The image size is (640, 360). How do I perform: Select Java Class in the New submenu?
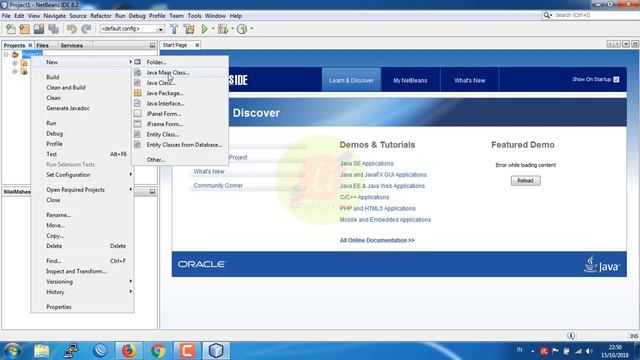click(180, 83)
